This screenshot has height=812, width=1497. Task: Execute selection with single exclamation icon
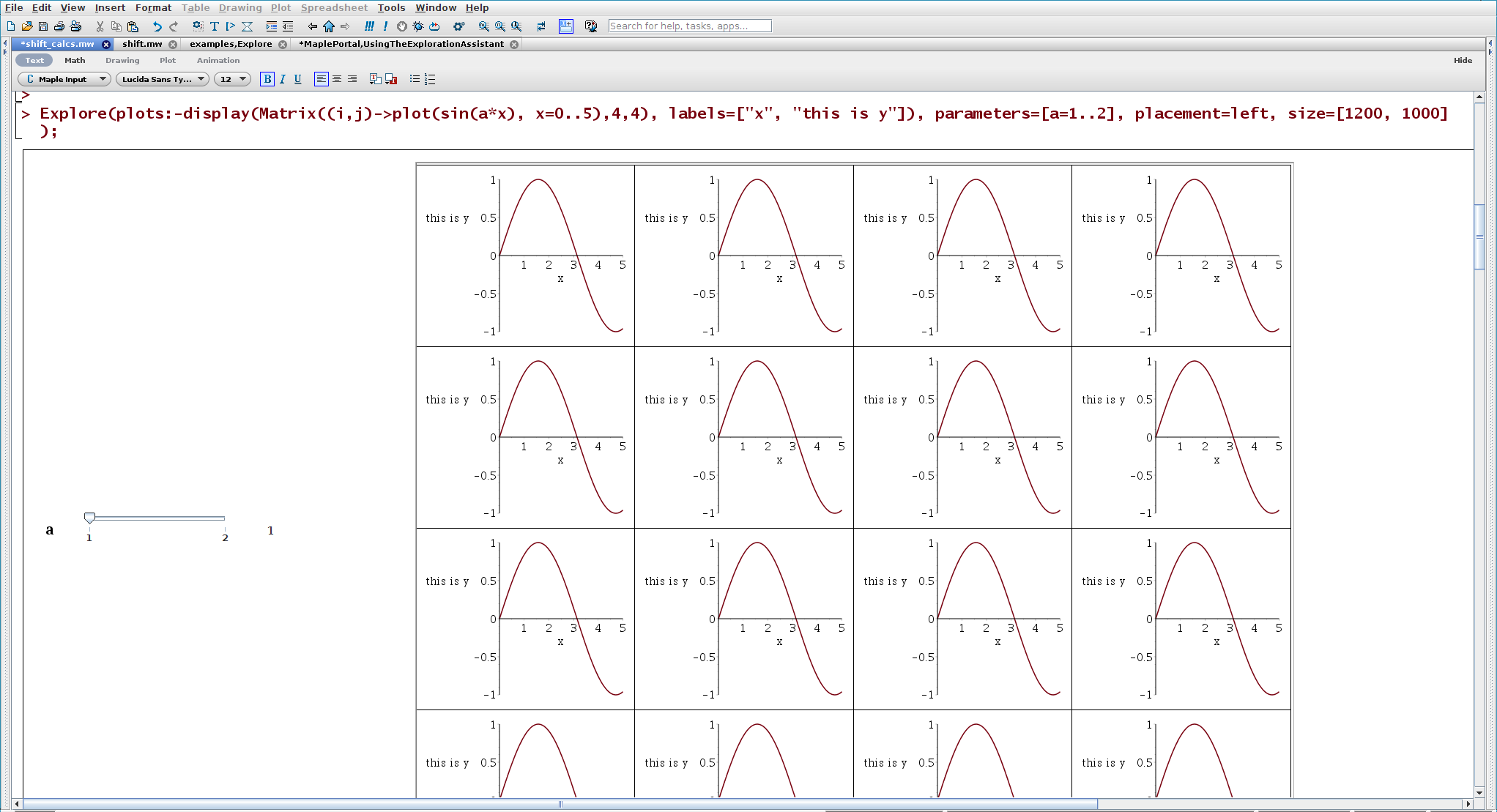coord(385,26)
